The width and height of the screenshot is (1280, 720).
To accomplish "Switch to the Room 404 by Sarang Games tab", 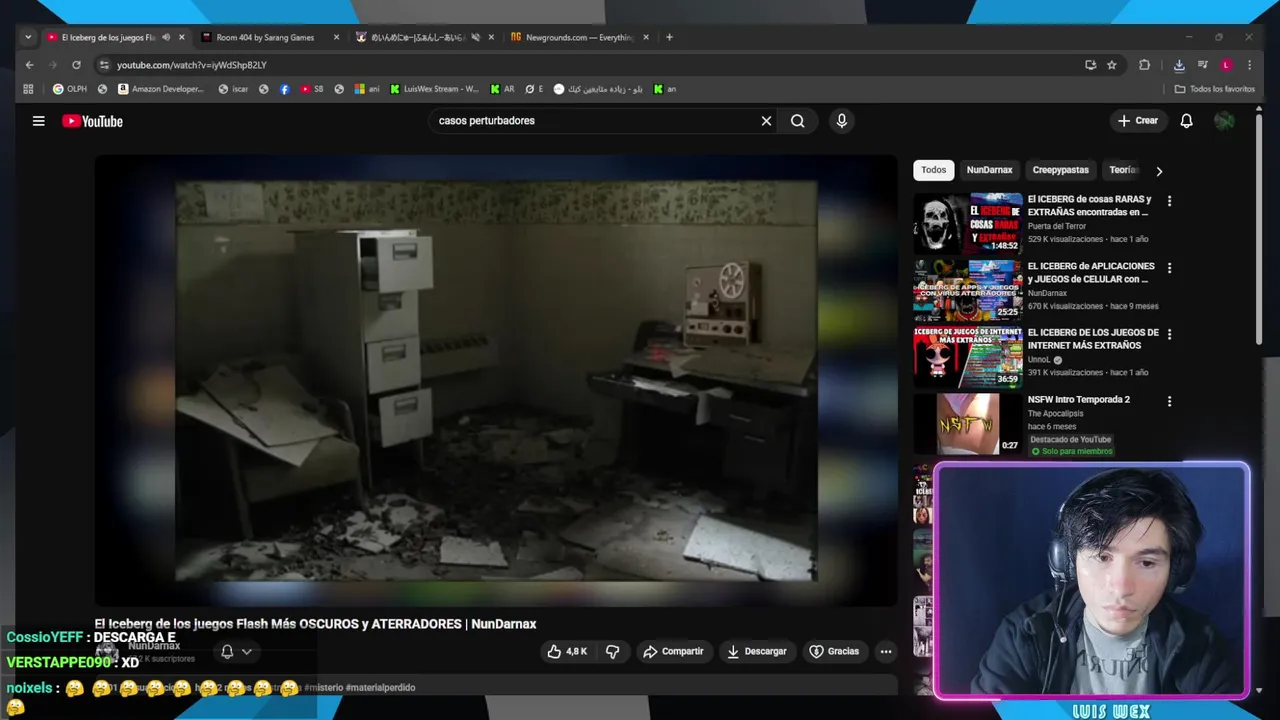I will coord(265,37).
